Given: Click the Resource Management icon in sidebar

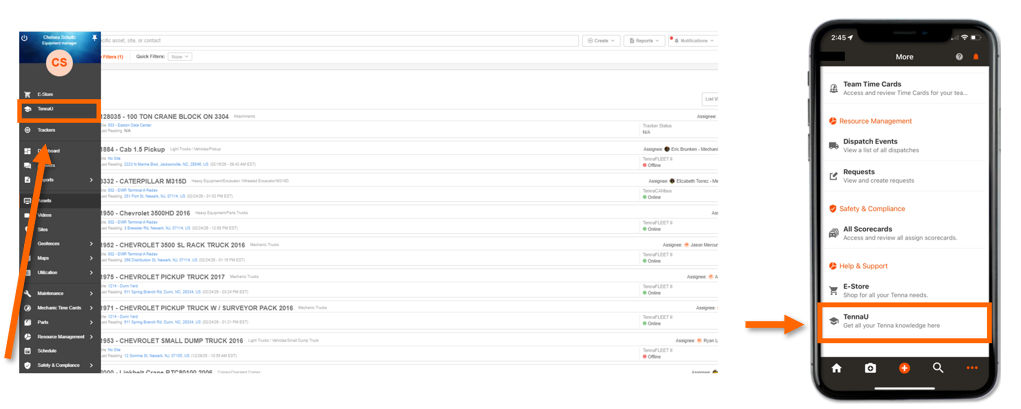Looking at the screenshot, I should click(x=27, y=337).
